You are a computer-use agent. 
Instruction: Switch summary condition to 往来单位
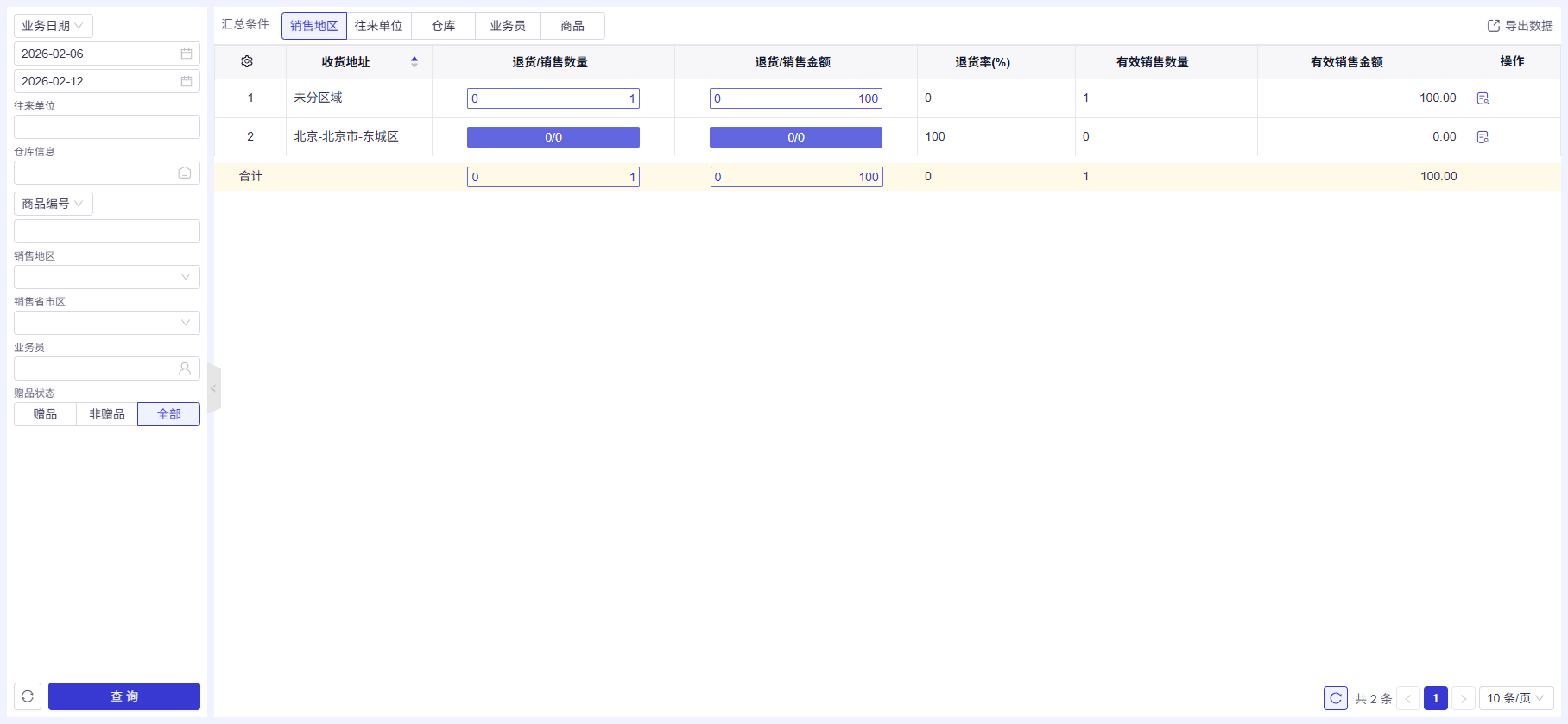click(x=378, y=26)
